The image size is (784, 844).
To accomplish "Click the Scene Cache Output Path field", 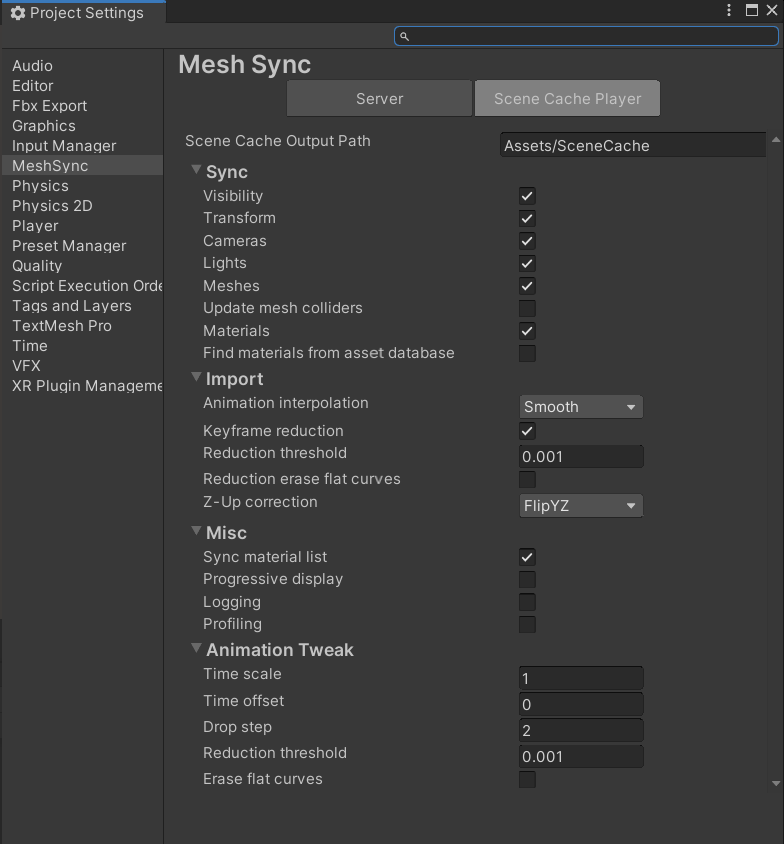I will click(632, 146).
